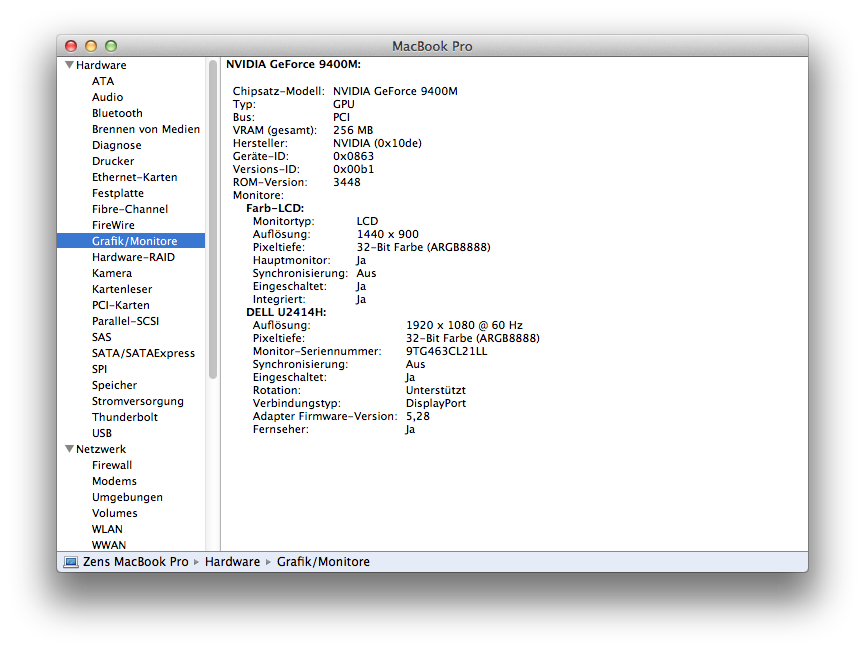Viewport: 865px width, 651px height.
Task: Click serial number 9TG463CL21LL
Action: click(446, 351)
